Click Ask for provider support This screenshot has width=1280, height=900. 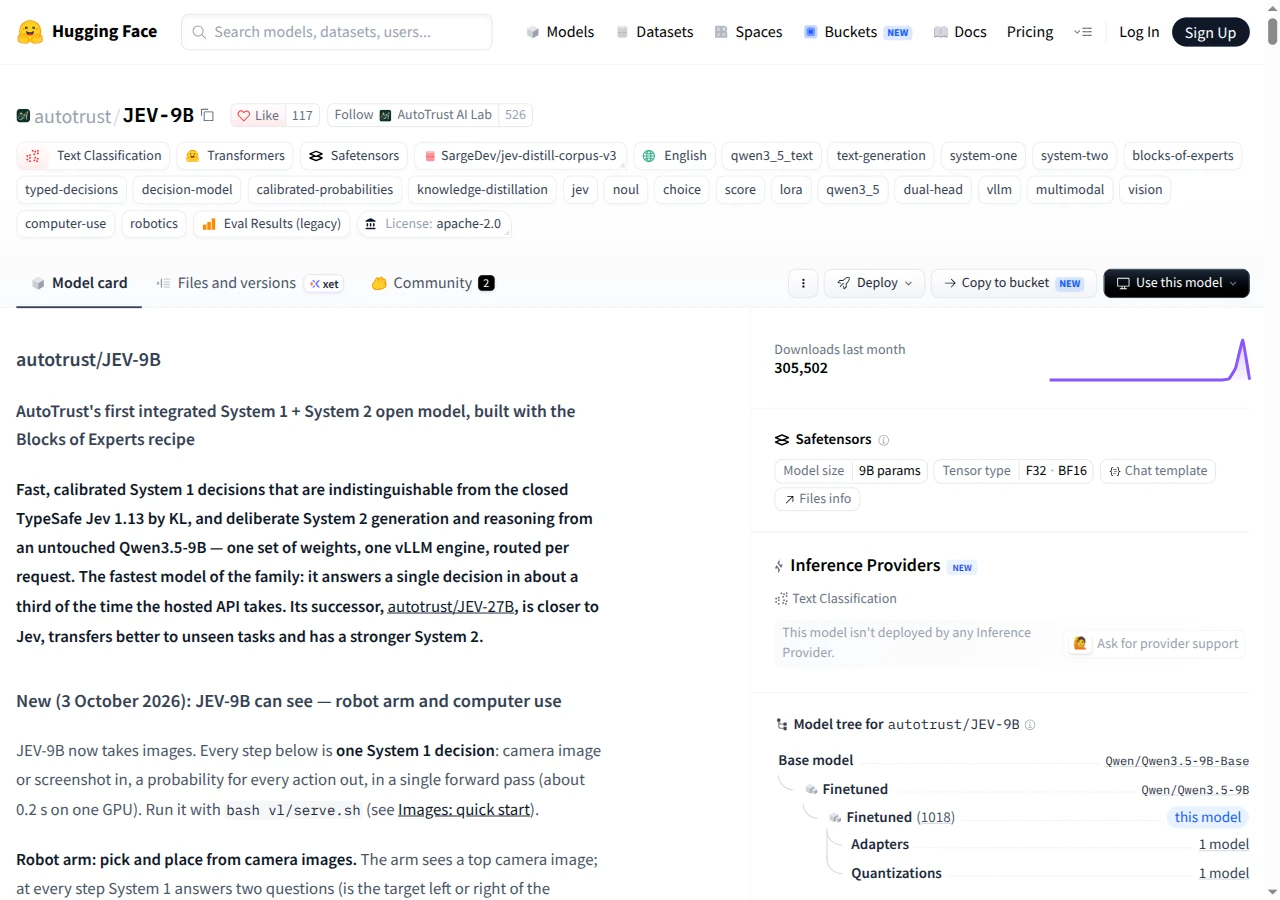[x=1157, y=643]
